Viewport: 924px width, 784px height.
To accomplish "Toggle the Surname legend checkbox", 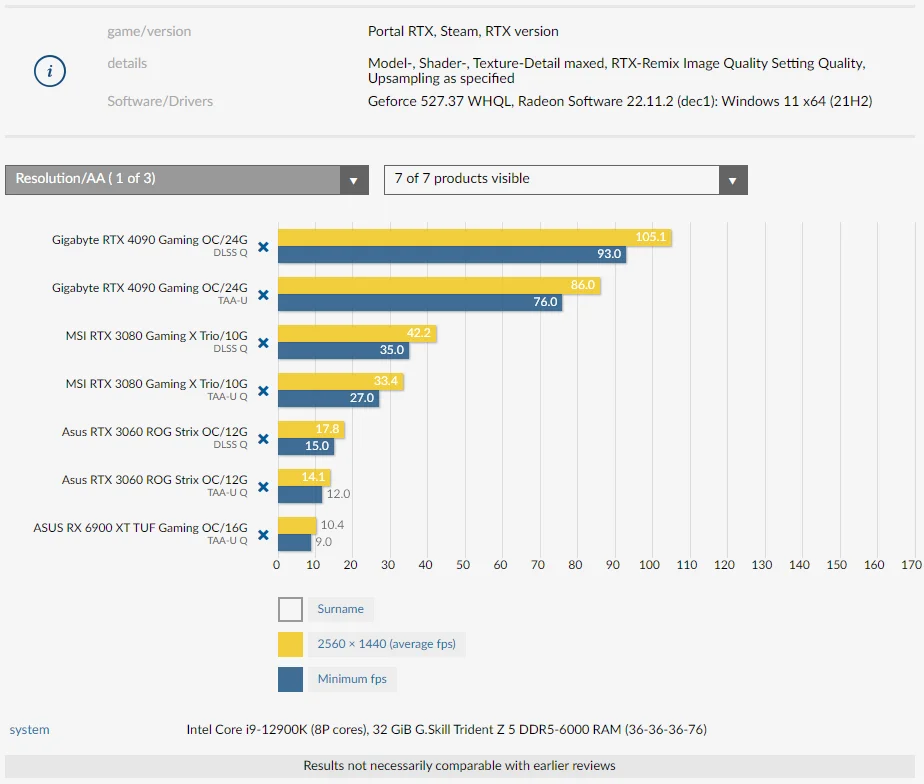I will point(291,610).
